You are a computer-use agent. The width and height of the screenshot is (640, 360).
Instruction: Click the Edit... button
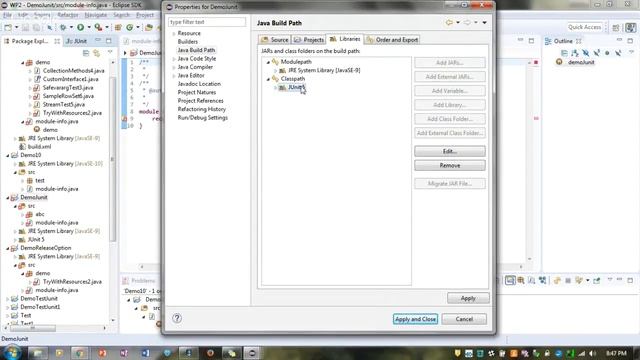pos(450,151)
